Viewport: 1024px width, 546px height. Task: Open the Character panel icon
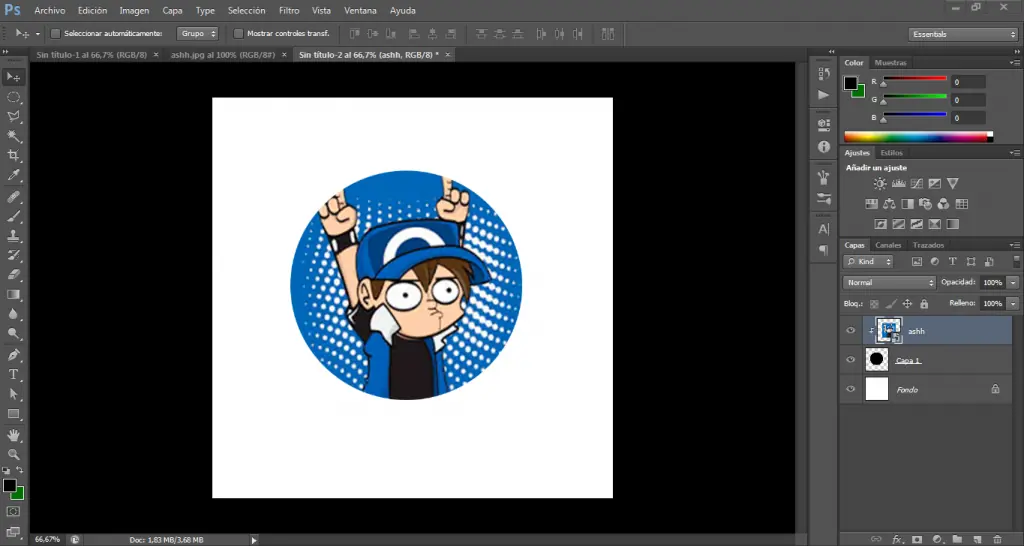(824, 229)
